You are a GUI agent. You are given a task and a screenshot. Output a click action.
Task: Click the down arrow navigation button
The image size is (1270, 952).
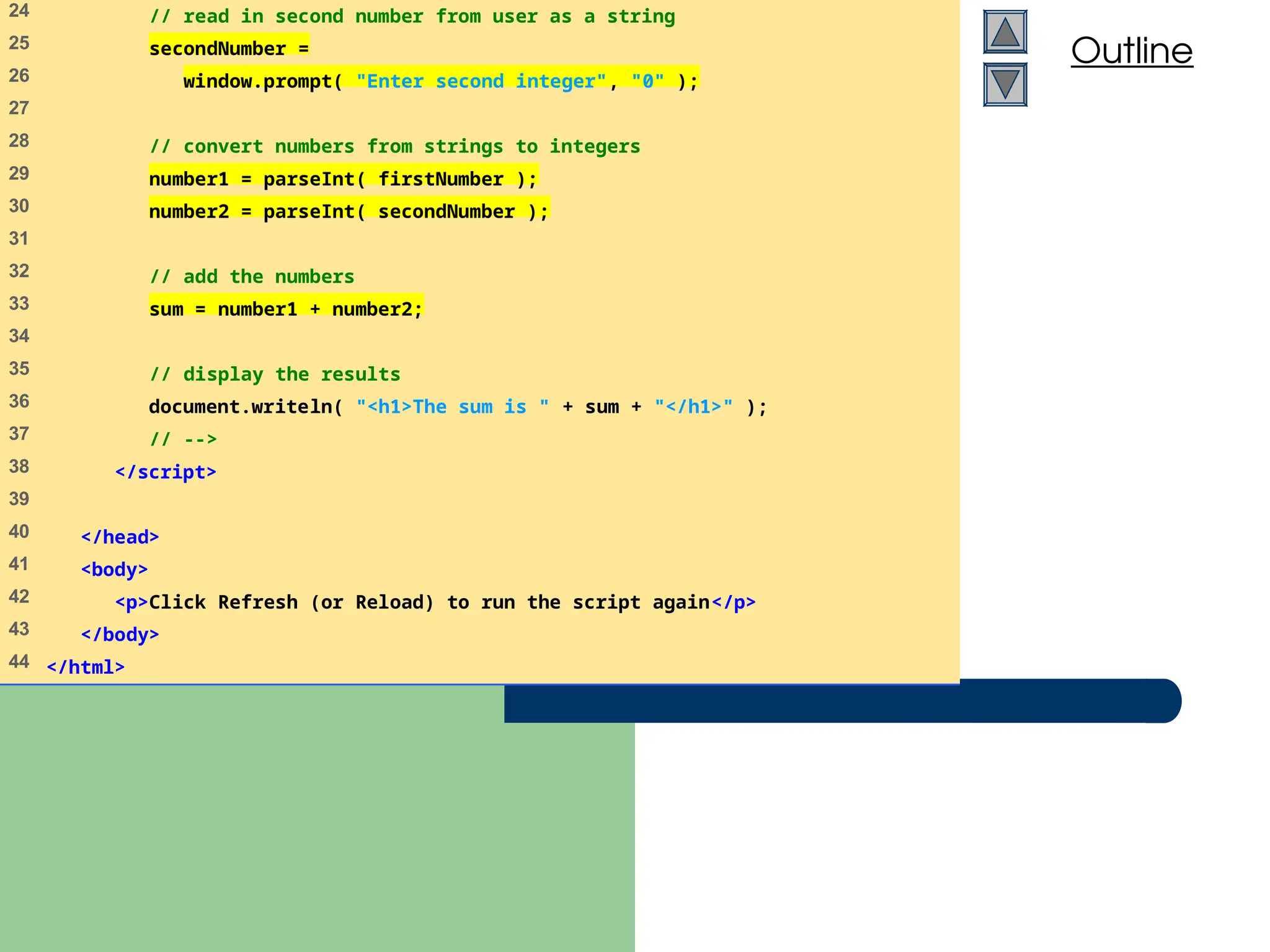pos(1005,84)
